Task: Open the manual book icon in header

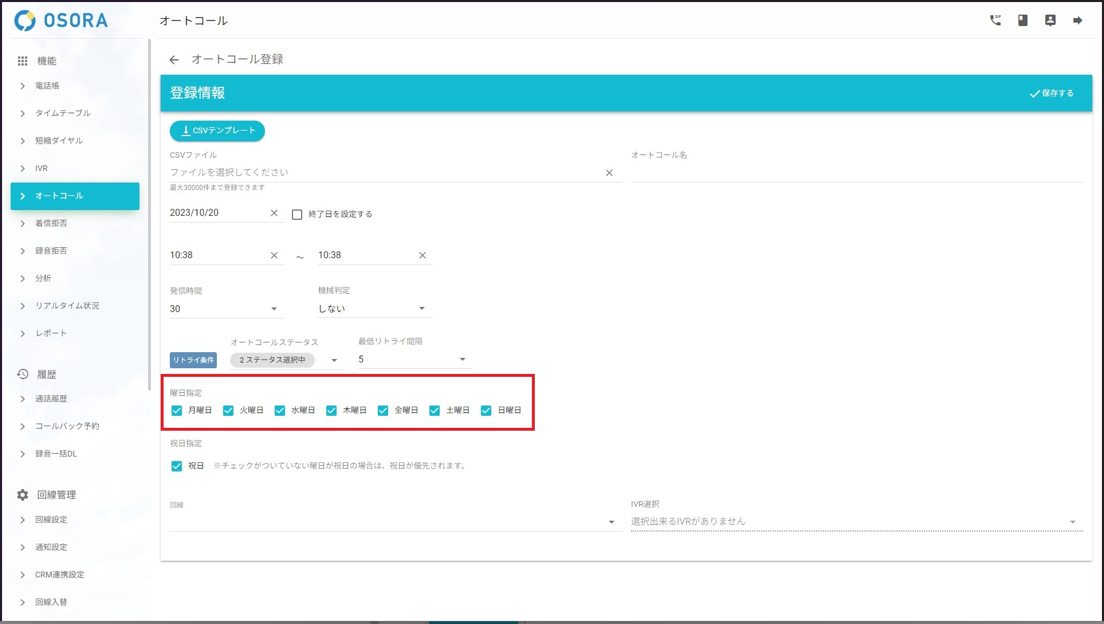Action: click(x=1022, y=20)
